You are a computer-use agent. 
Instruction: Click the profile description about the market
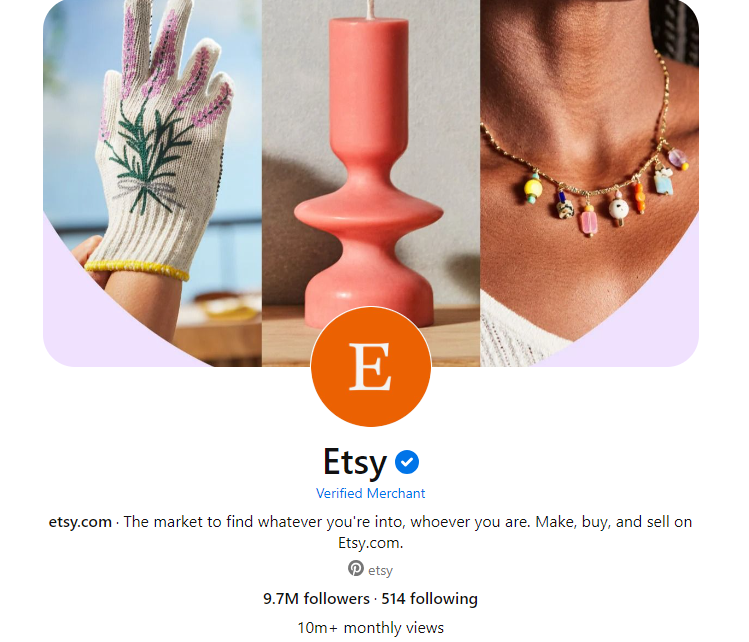tap(370, 532)
